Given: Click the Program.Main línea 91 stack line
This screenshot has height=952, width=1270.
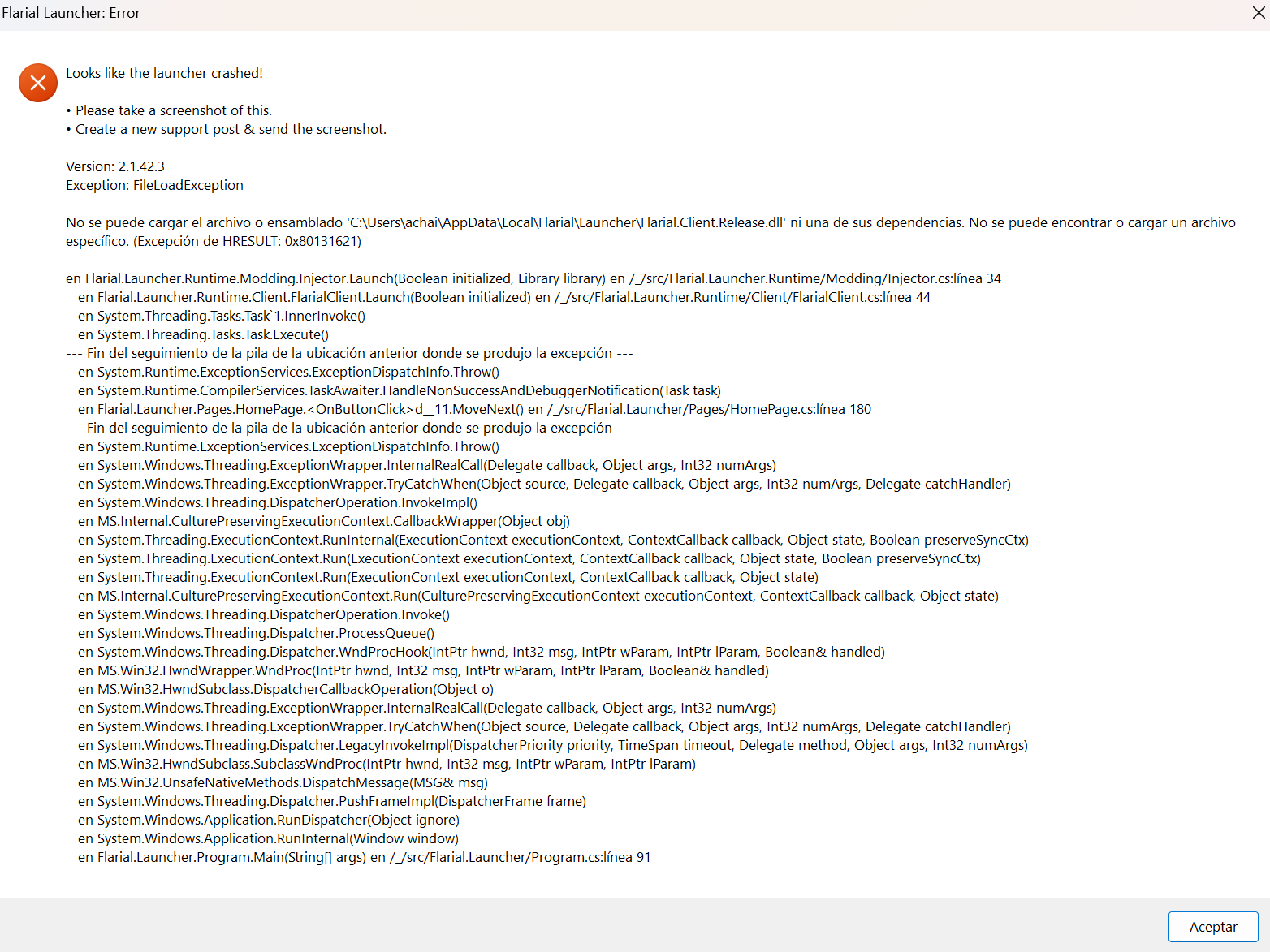Looking at the screenshot, I should pyautogui.click(x=364, y=857).
